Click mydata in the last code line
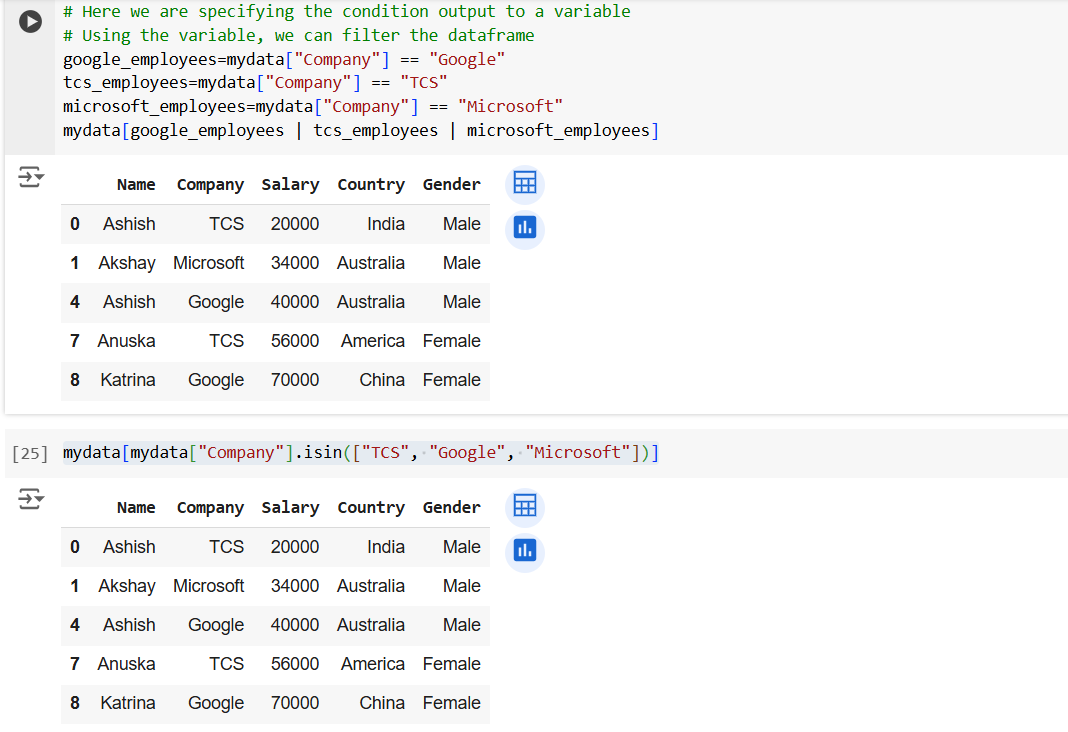This screenshot has height=732, width=1068. coord(91,130)
